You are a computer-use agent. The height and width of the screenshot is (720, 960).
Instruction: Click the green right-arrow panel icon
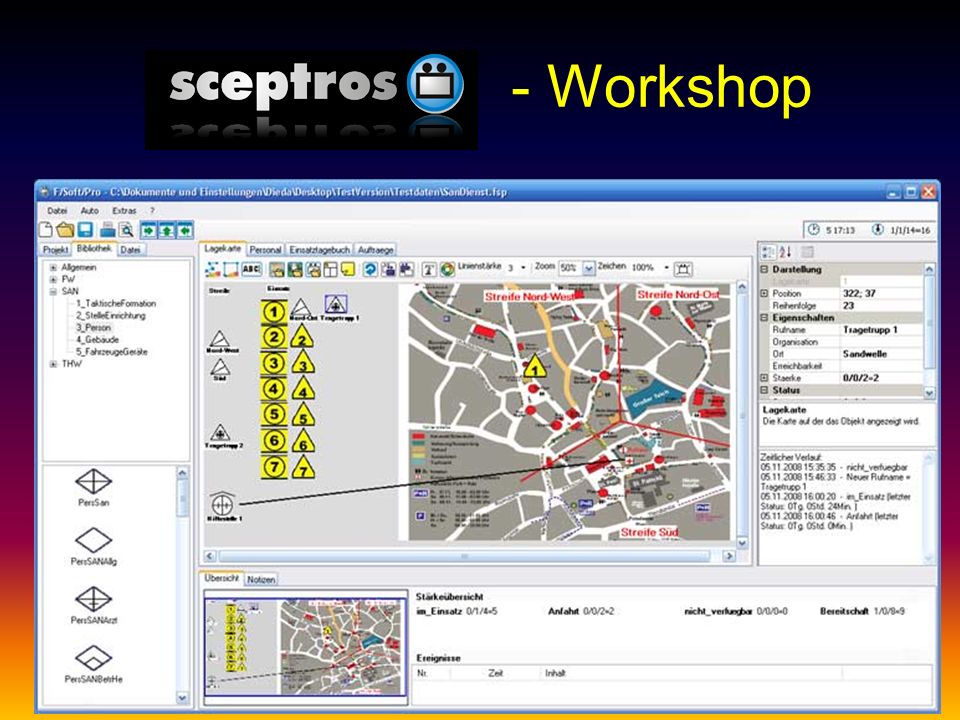point(149,230)
